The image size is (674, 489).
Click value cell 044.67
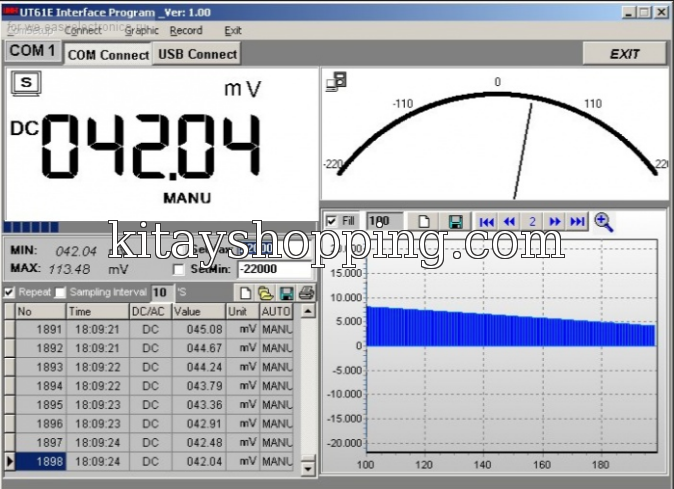[x=199, y=348]
